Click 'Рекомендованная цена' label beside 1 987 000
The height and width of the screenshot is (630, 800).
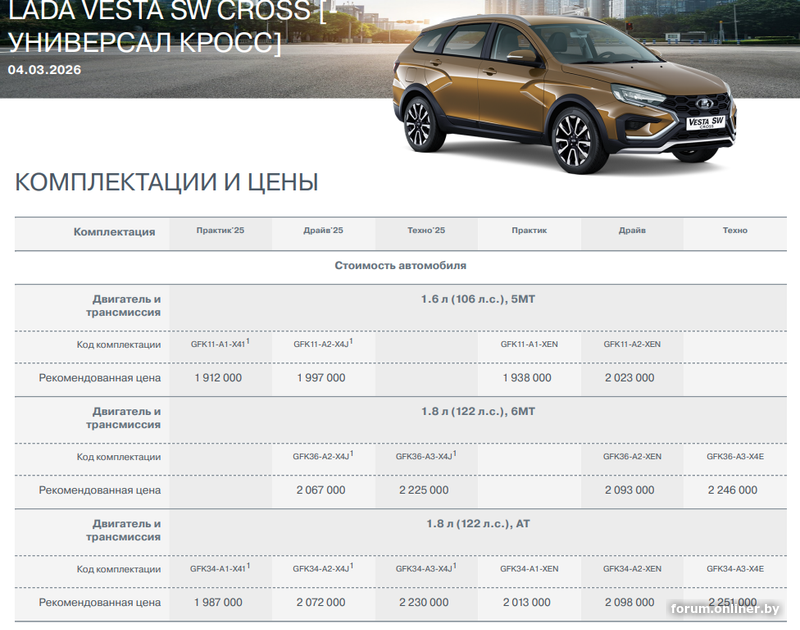click(99, 602)
